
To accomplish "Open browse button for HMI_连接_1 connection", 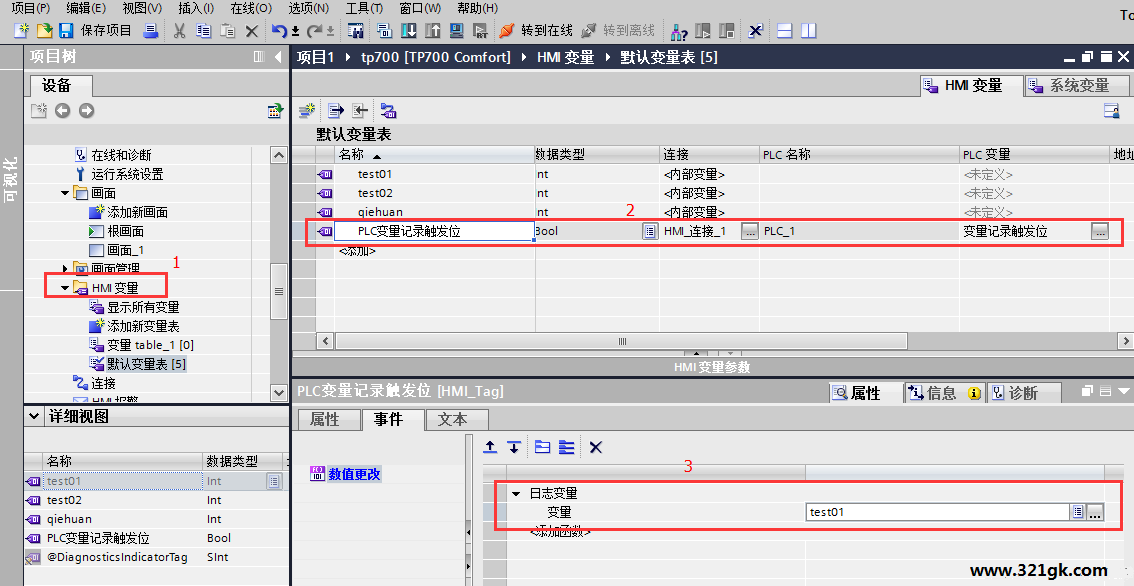I will coord(750,232).
